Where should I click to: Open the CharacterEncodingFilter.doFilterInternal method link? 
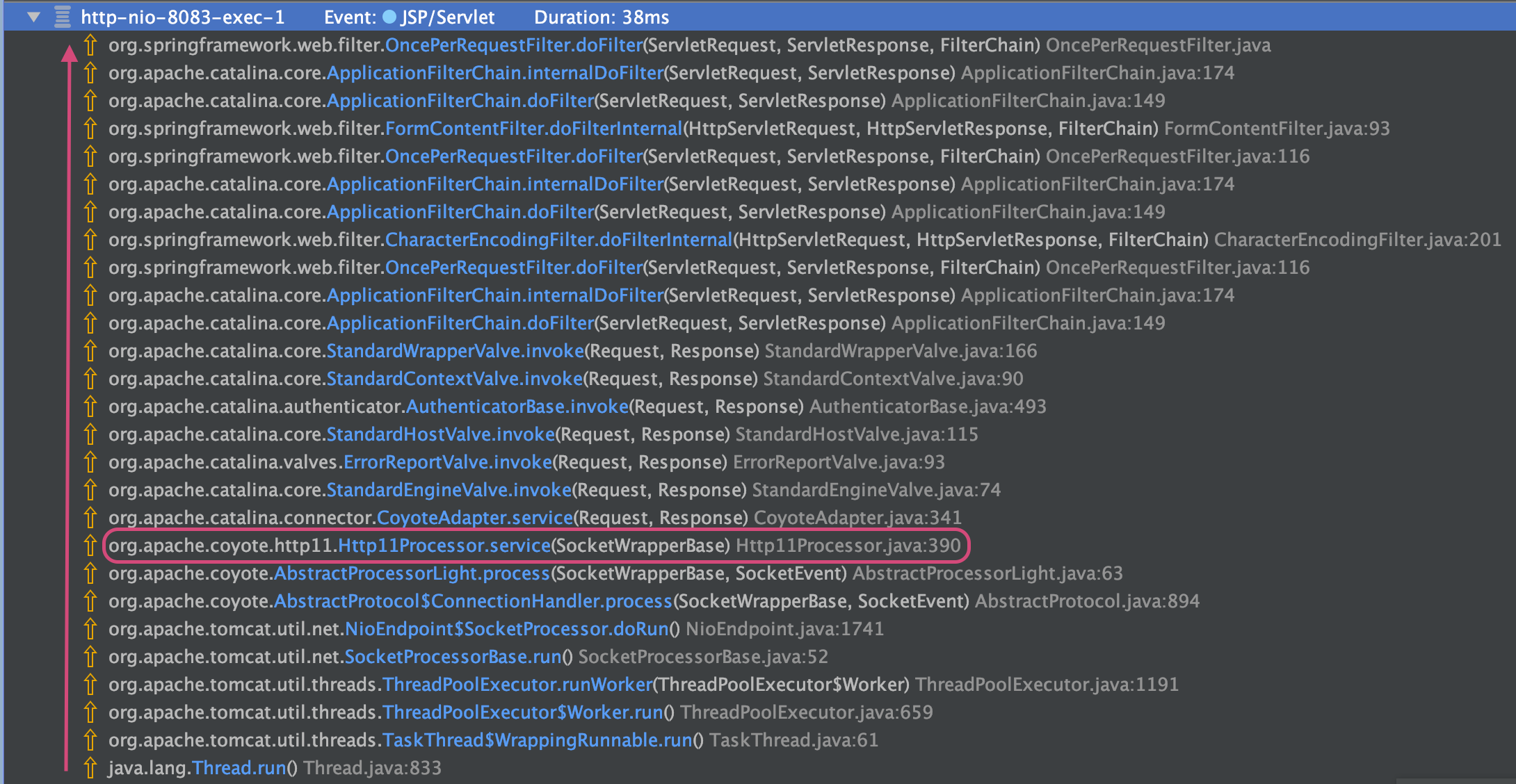(558, 240)
